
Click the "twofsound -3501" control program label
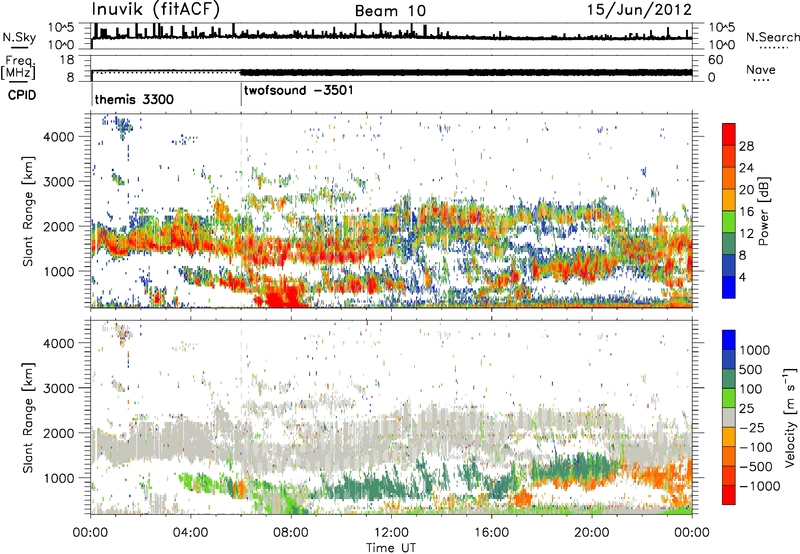(x=298, y=91)
